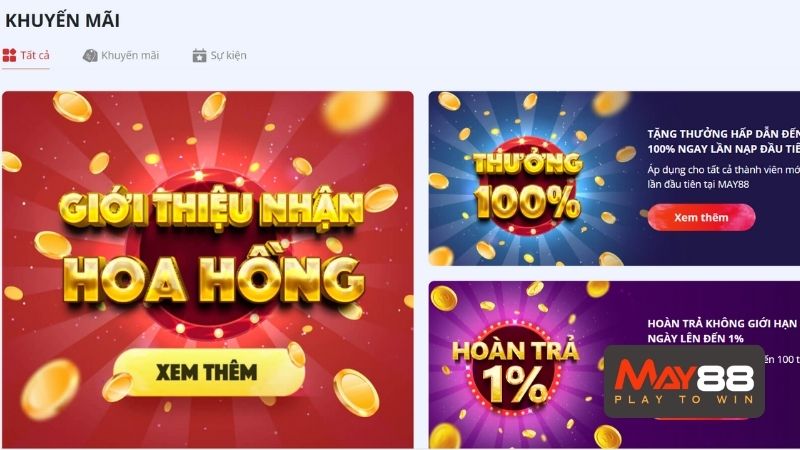Click the KHUYẾN MÃI page title
Screen dimensions: 800x450
pyautogui.click(x=62, y=21)
